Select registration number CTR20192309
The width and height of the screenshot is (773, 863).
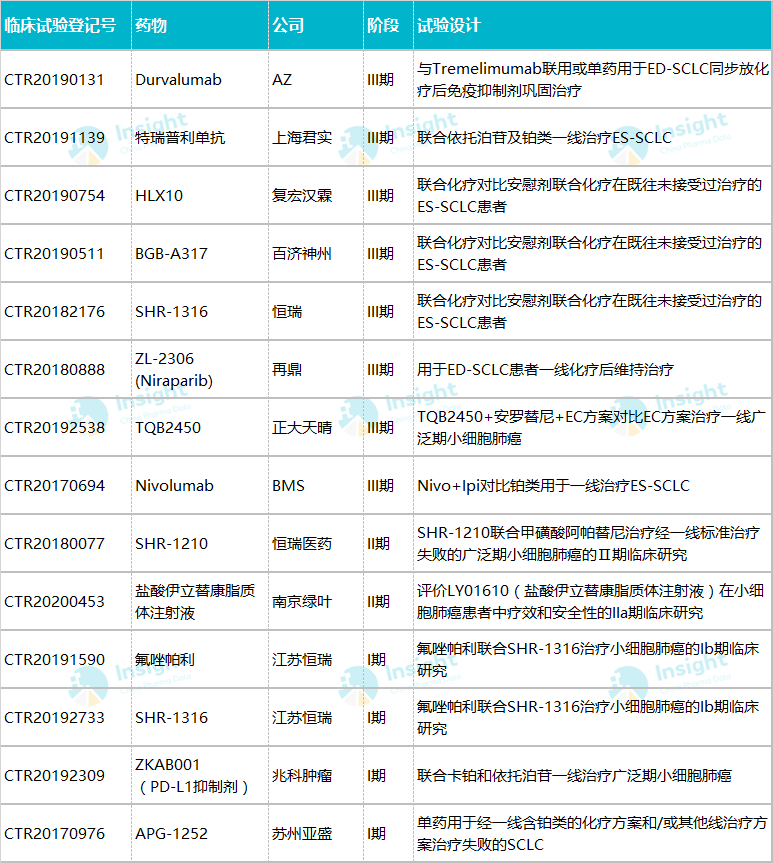(x=54, y=775)
